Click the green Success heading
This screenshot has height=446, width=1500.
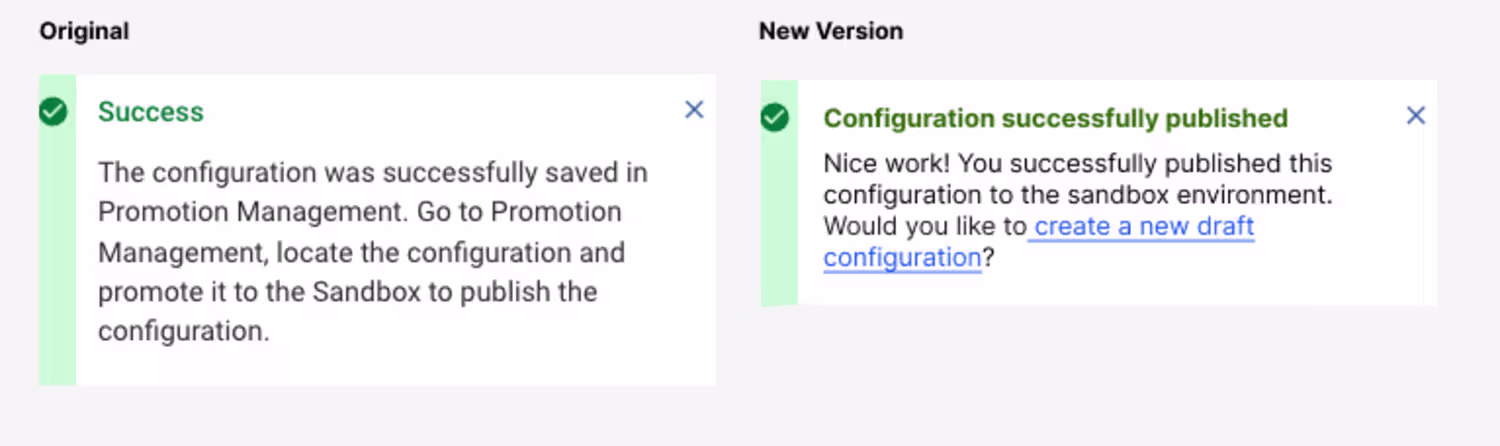(151, 112)
